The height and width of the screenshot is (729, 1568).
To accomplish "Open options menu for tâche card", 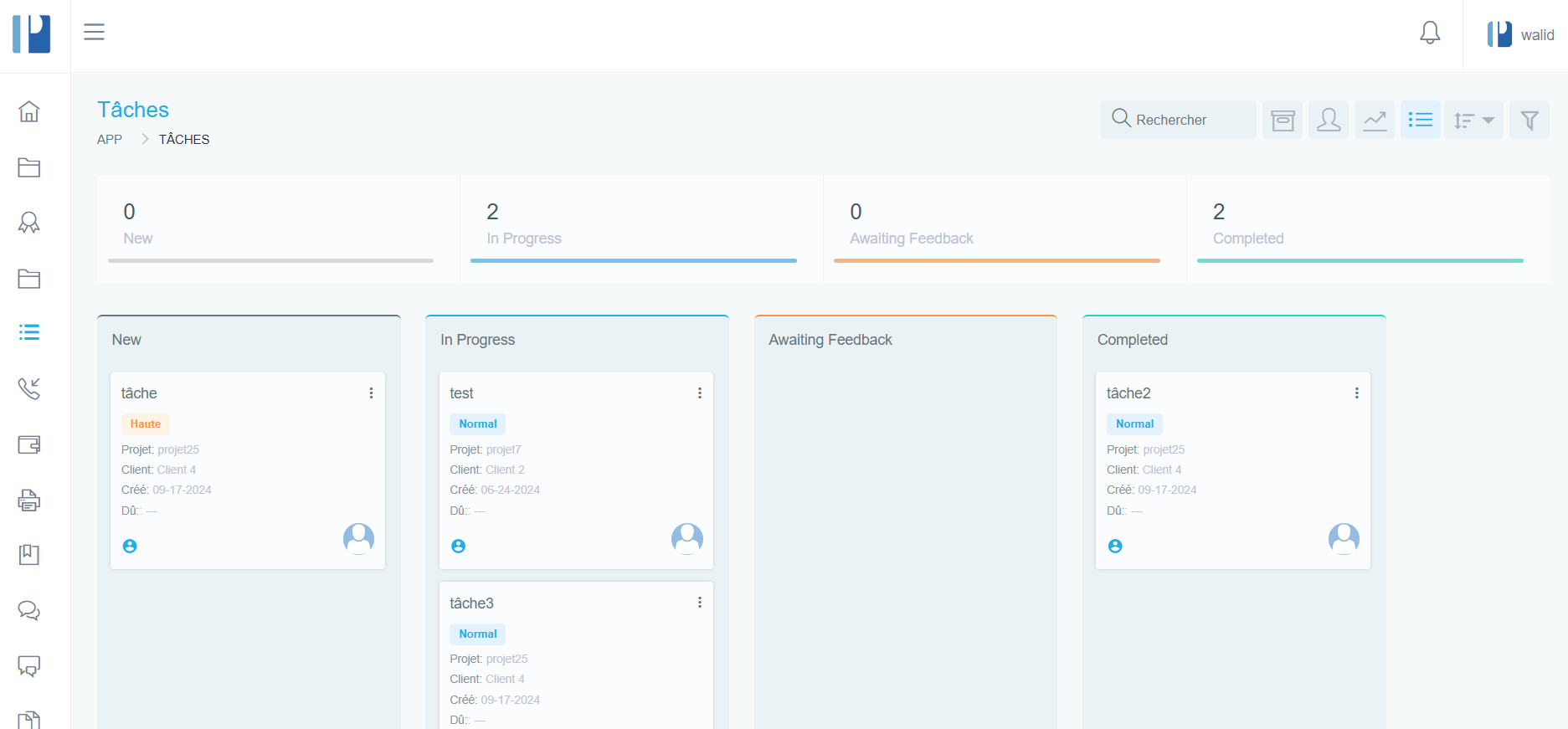I will tap(371, 393).
